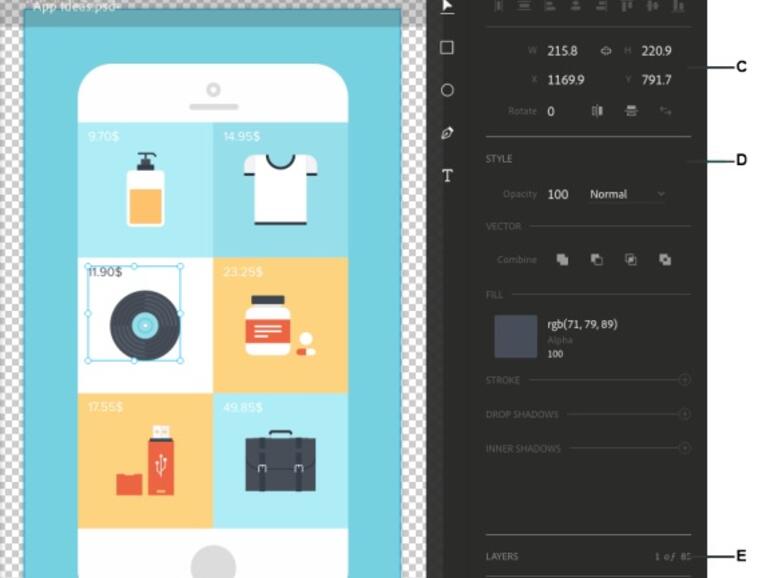Click the STROKE section label
This screenshot has width=770, height=578.
(502, 380)
